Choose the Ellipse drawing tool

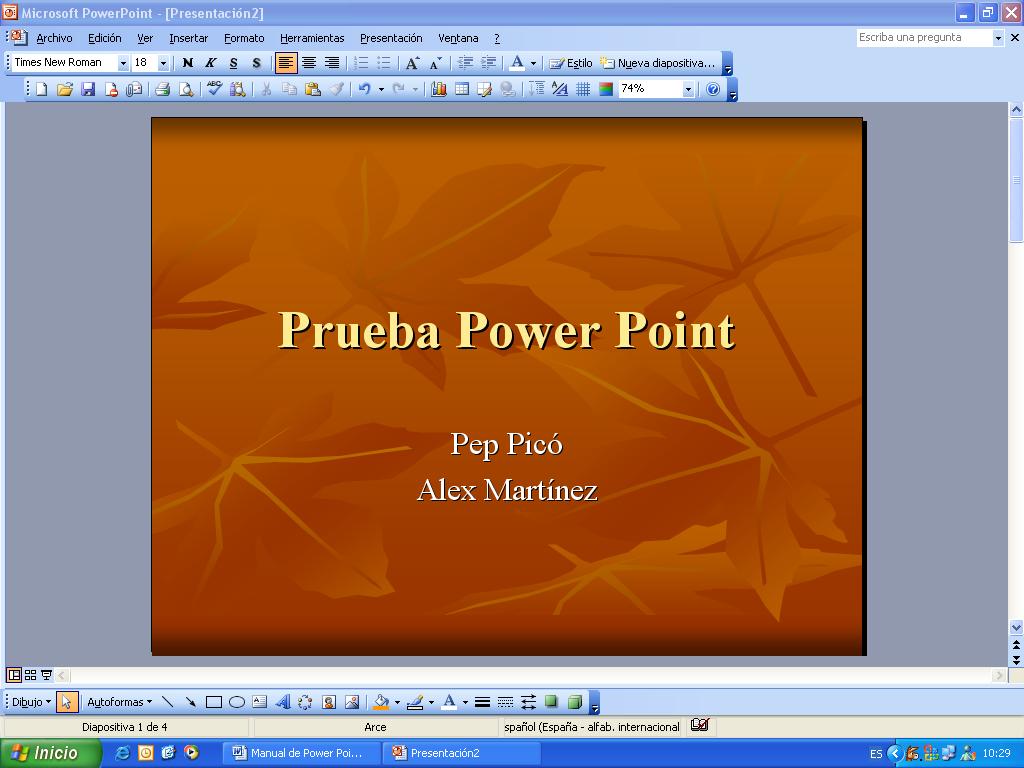[237, 702]
